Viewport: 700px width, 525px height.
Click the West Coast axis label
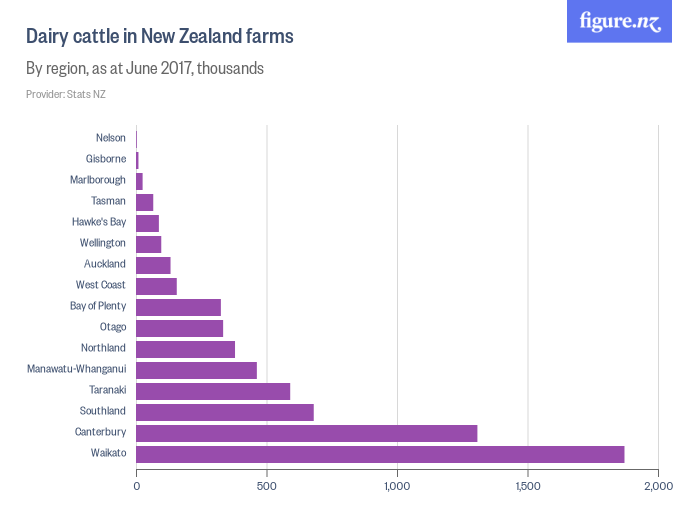101,285
